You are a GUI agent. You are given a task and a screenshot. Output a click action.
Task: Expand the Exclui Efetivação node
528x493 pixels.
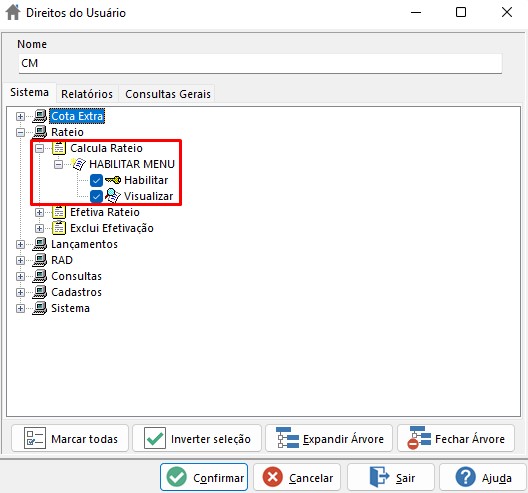[x=39, y=228]
